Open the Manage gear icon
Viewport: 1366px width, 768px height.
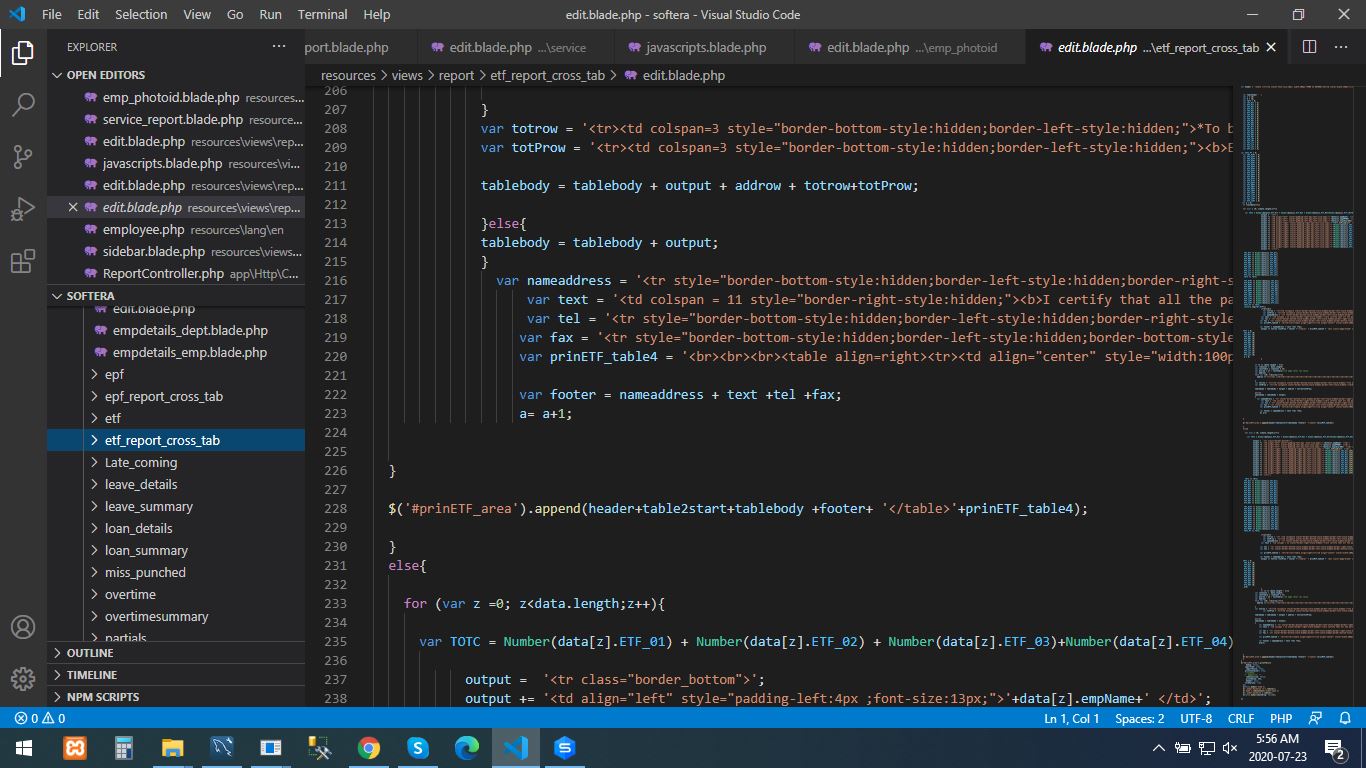click(23, 679)
